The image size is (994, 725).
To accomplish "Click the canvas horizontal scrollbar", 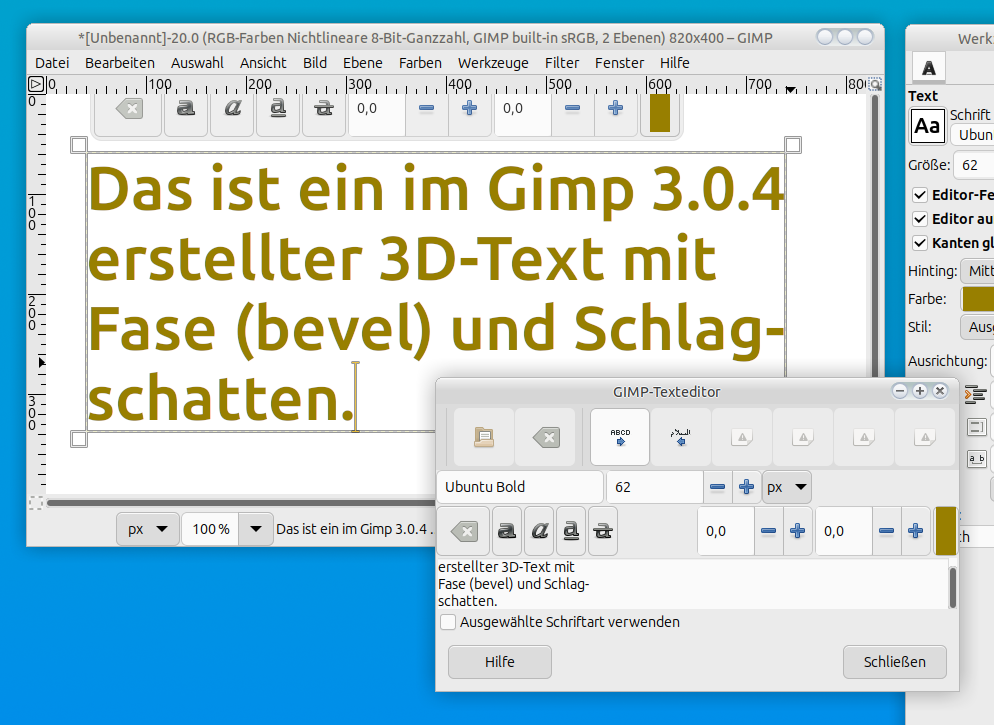I will 241,503.
